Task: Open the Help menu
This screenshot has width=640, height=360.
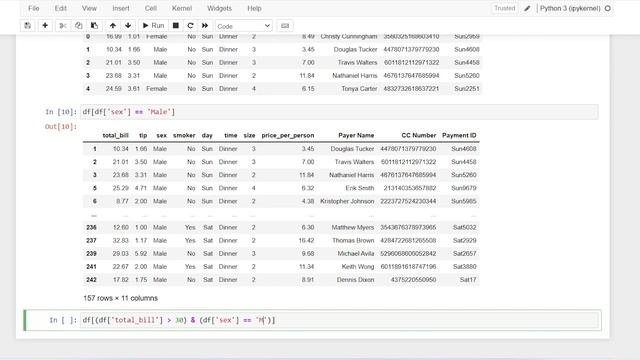Action: pos(254,8)
